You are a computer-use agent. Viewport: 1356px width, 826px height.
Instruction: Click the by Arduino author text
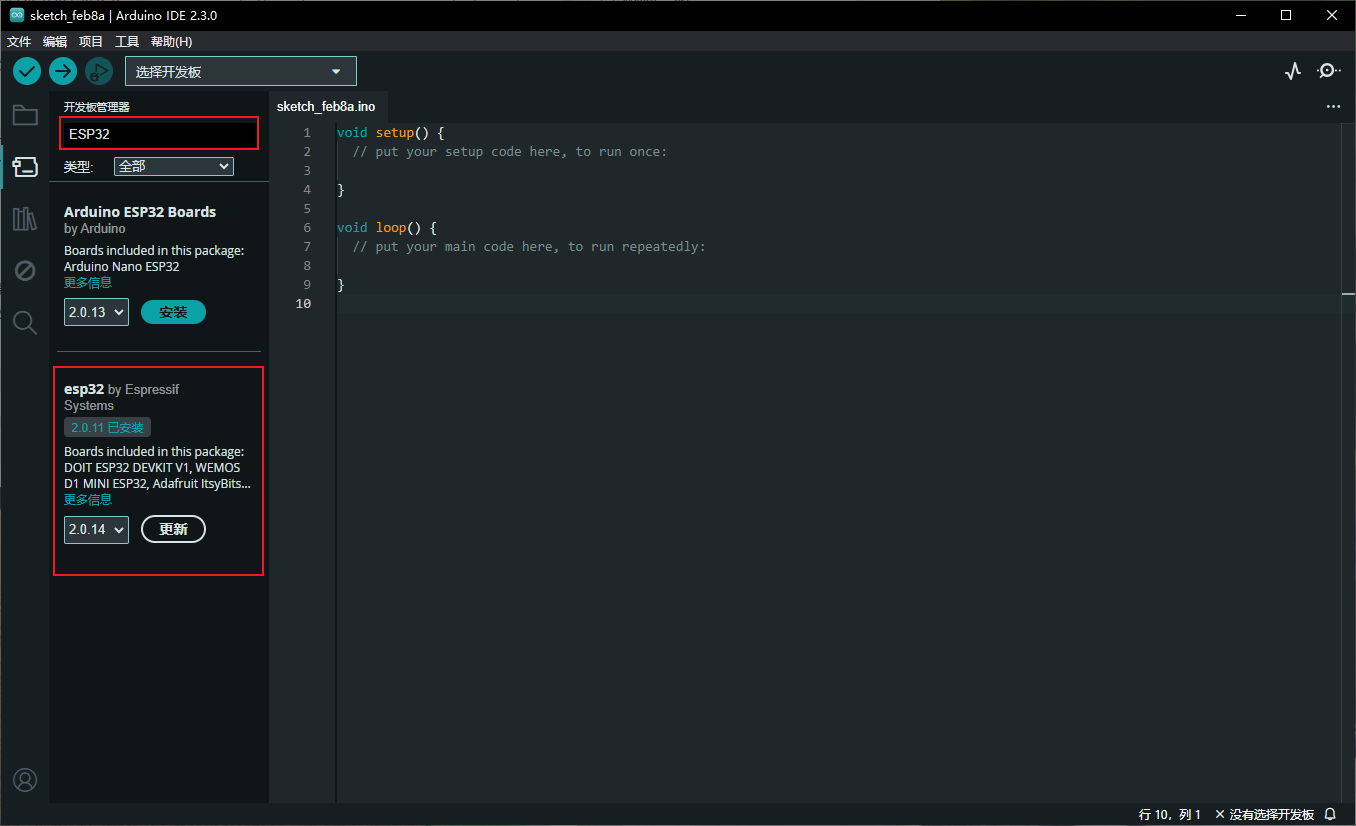[x=95, y=229]
